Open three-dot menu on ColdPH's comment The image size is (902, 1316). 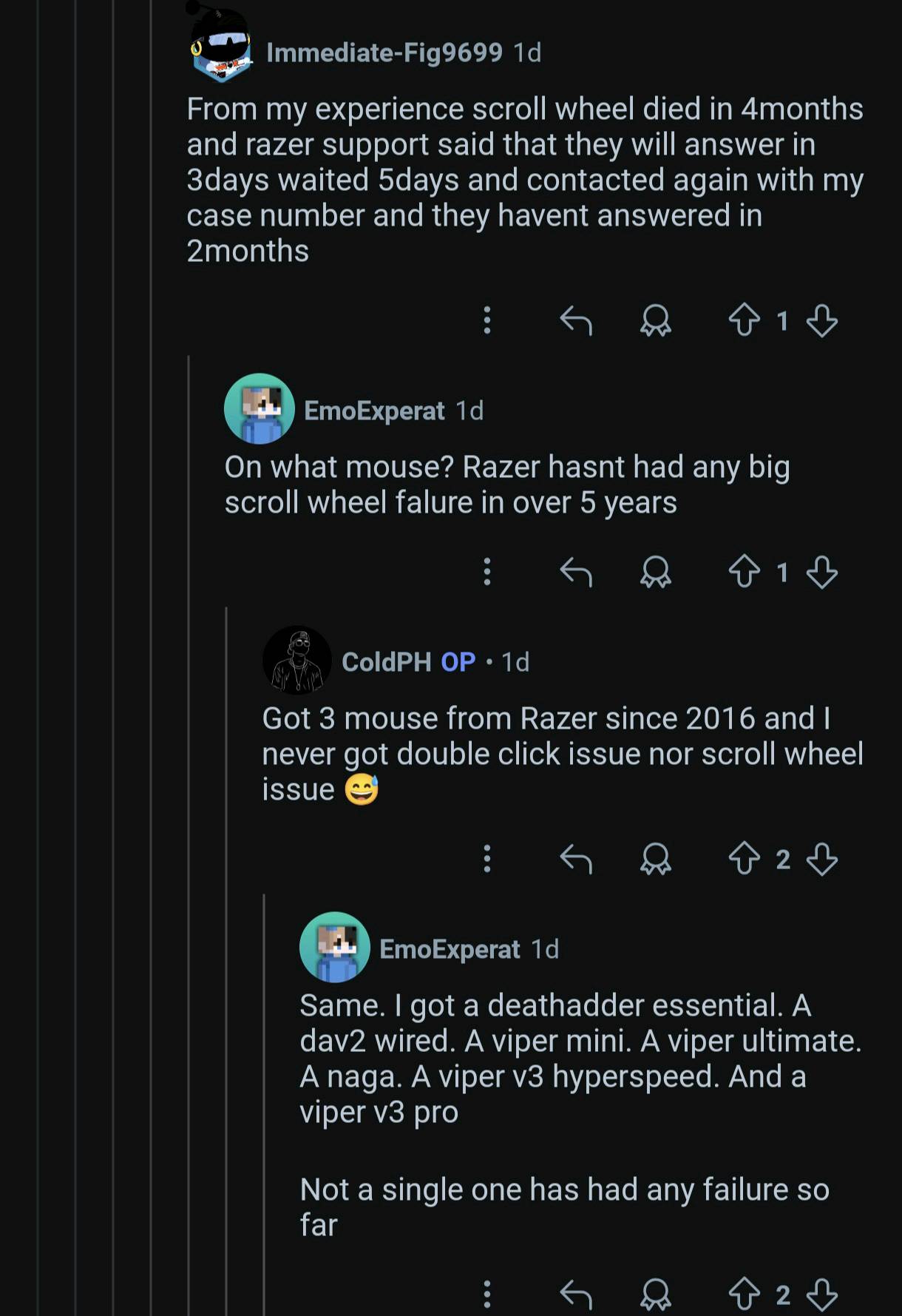point(486,859)
